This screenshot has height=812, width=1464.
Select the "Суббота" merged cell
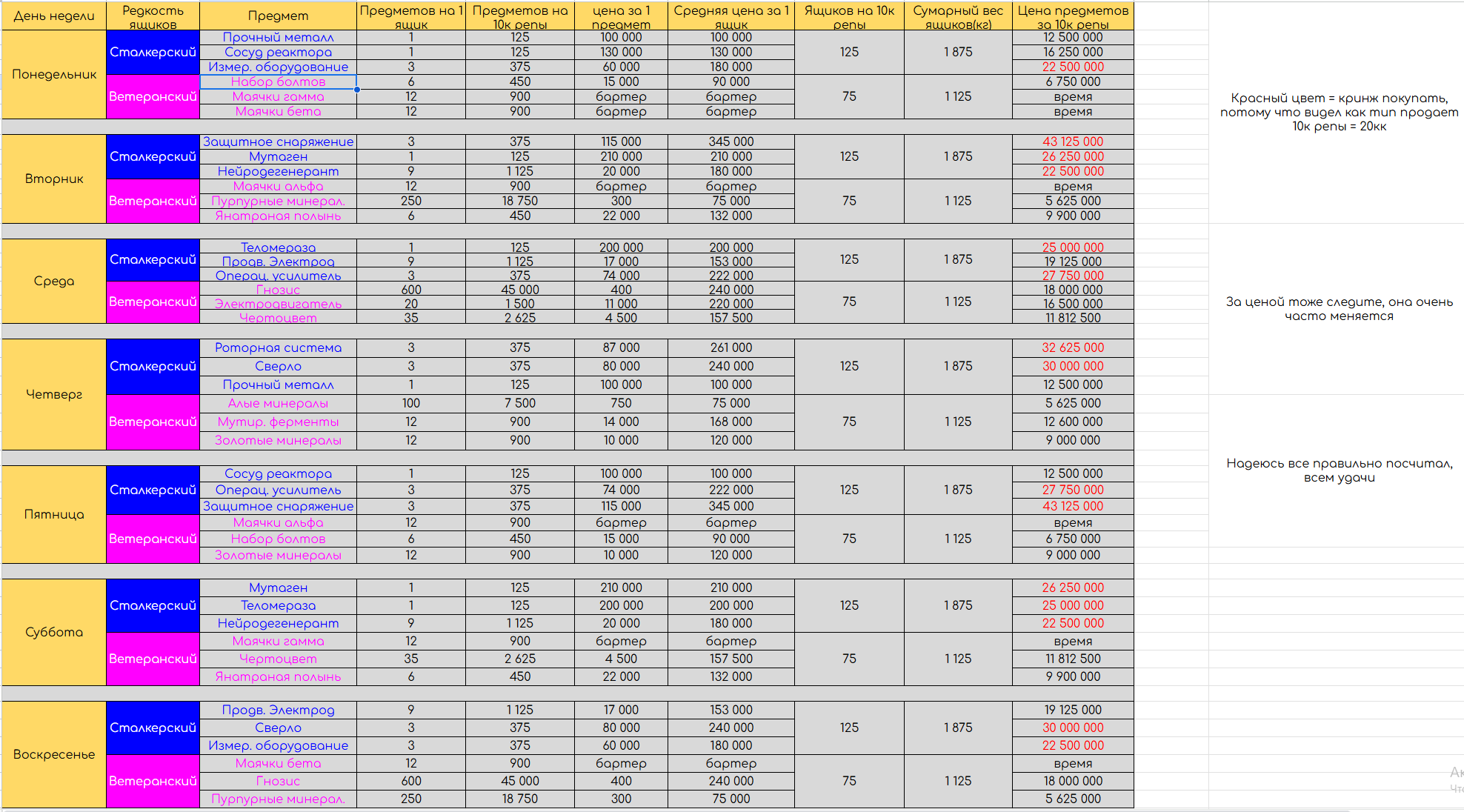pyautogui.click(x=54, y=632)
